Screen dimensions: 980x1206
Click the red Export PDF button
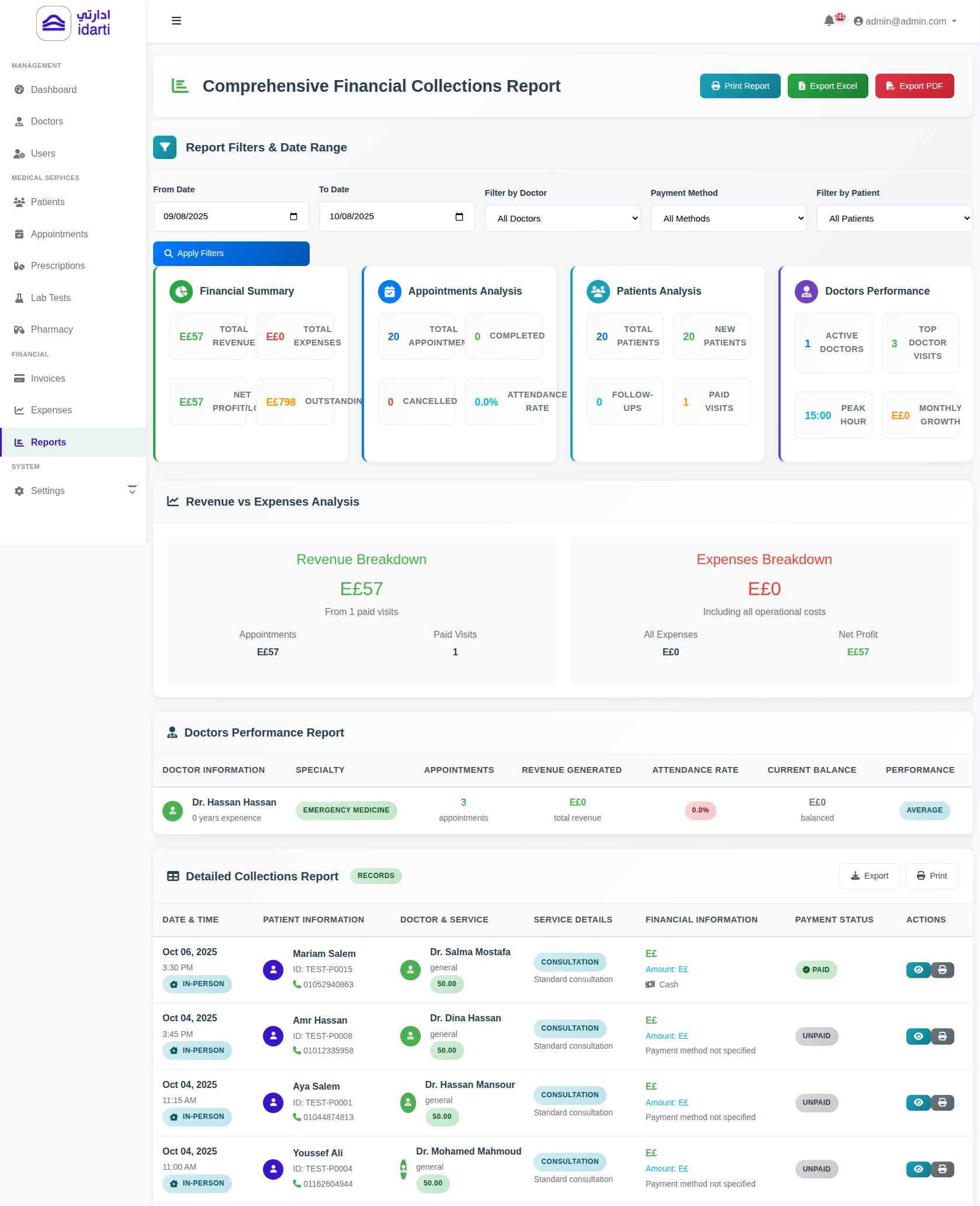914,86
